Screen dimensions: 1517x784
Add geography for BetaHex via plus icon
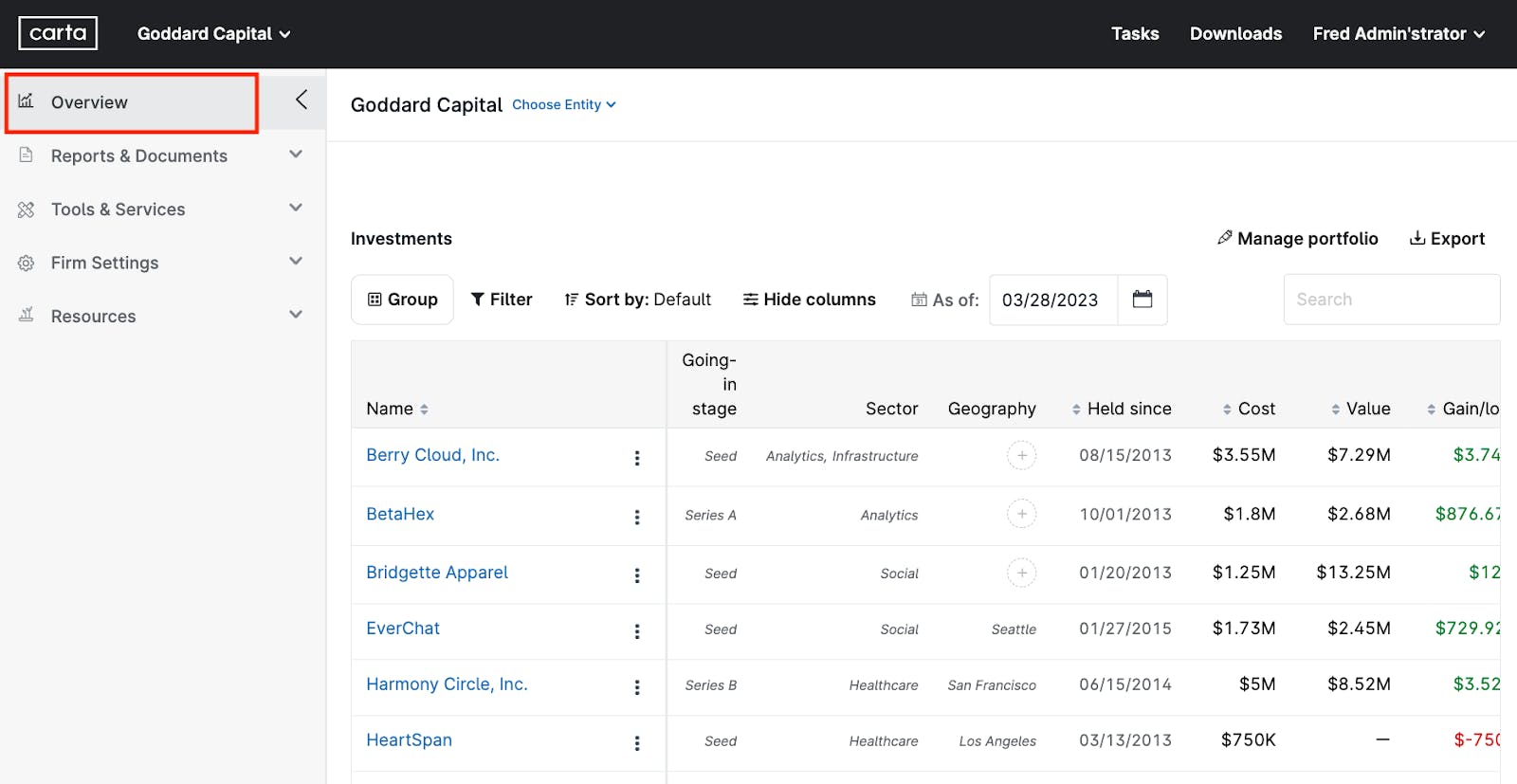coord(1021,514)
